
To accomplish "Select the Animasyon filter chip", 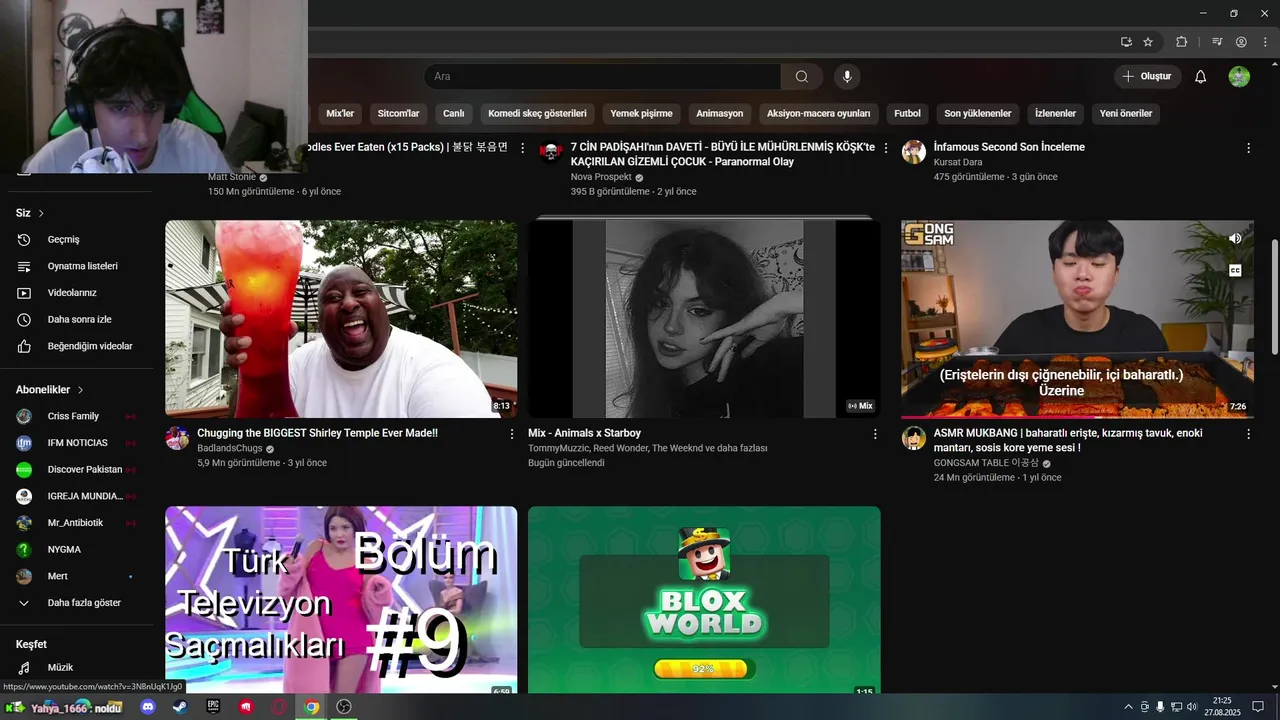I will pyautogui.click(x=719, y=113).
